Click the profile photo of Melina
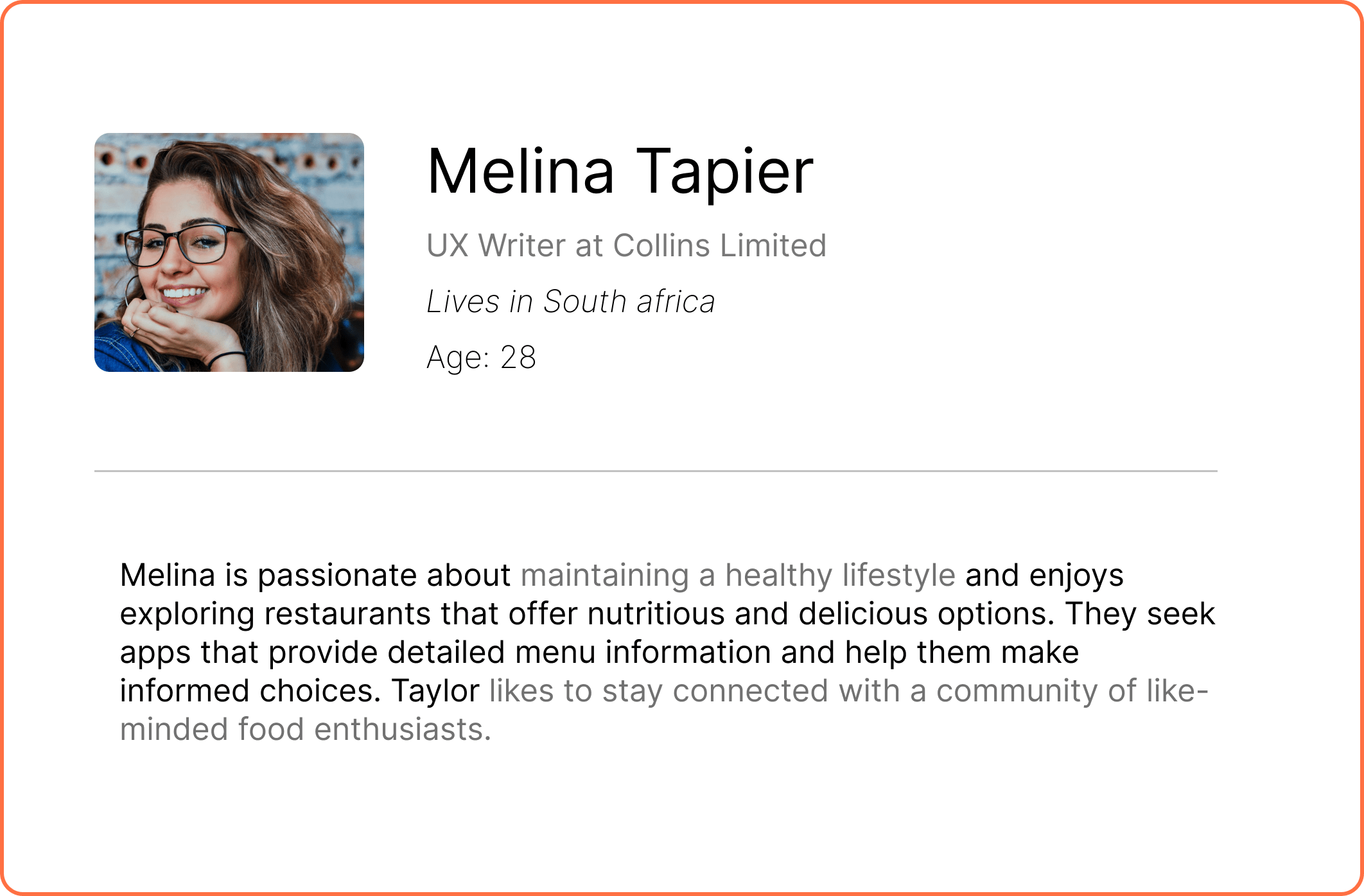Viewport: 1364px width, 896px height. tap(229, 252)
